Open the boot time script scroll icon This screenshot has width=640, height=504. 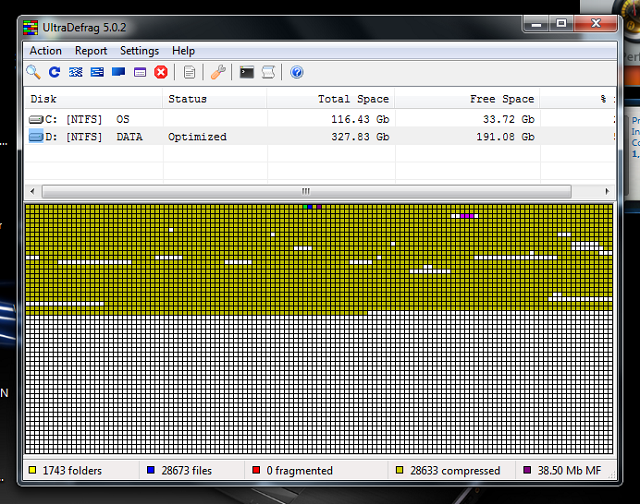pyautogui.click(x=268, y=72)
